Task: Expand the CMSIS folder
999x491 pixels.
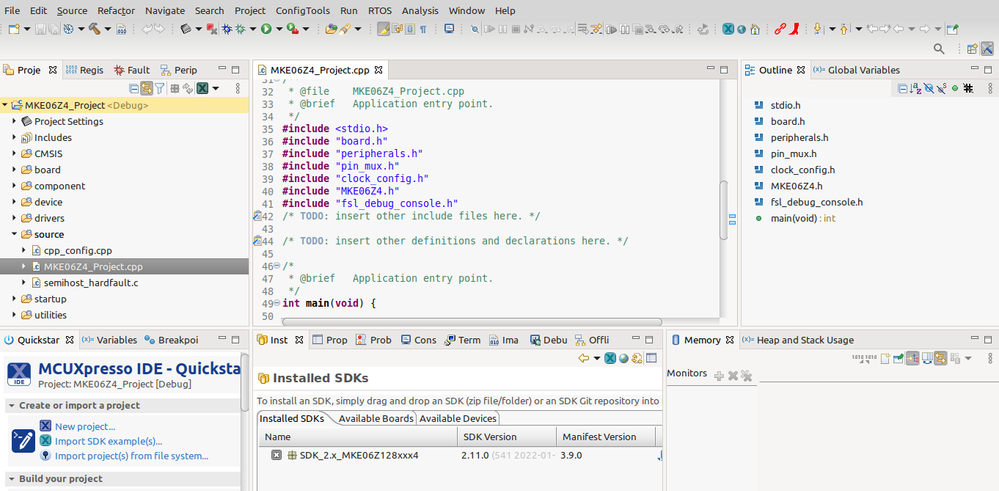Action: (x=14, y=153)
